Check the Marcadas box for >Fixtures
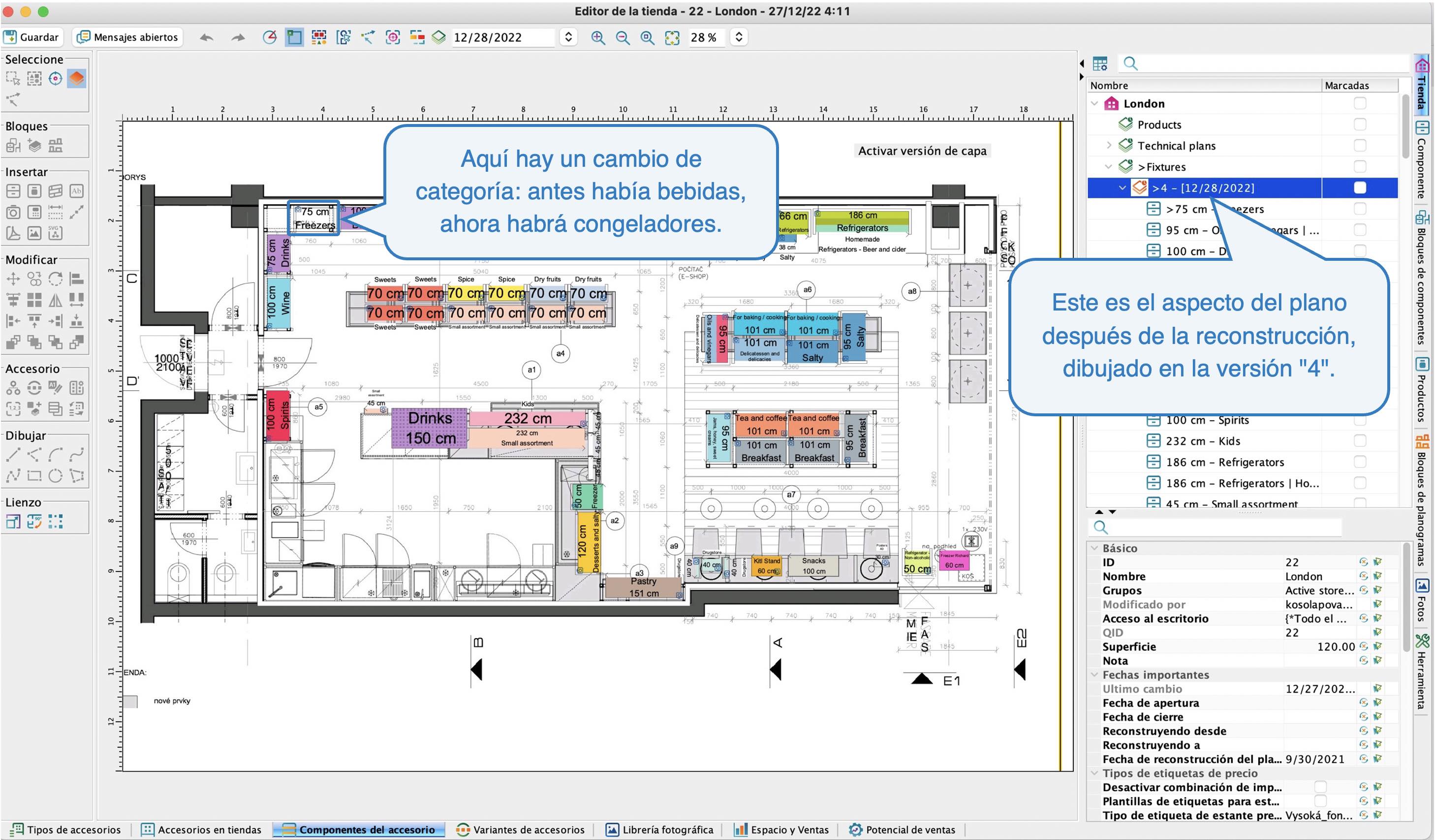The width and height of the screenshot is (1435, 840). [x=1360, y=167]
